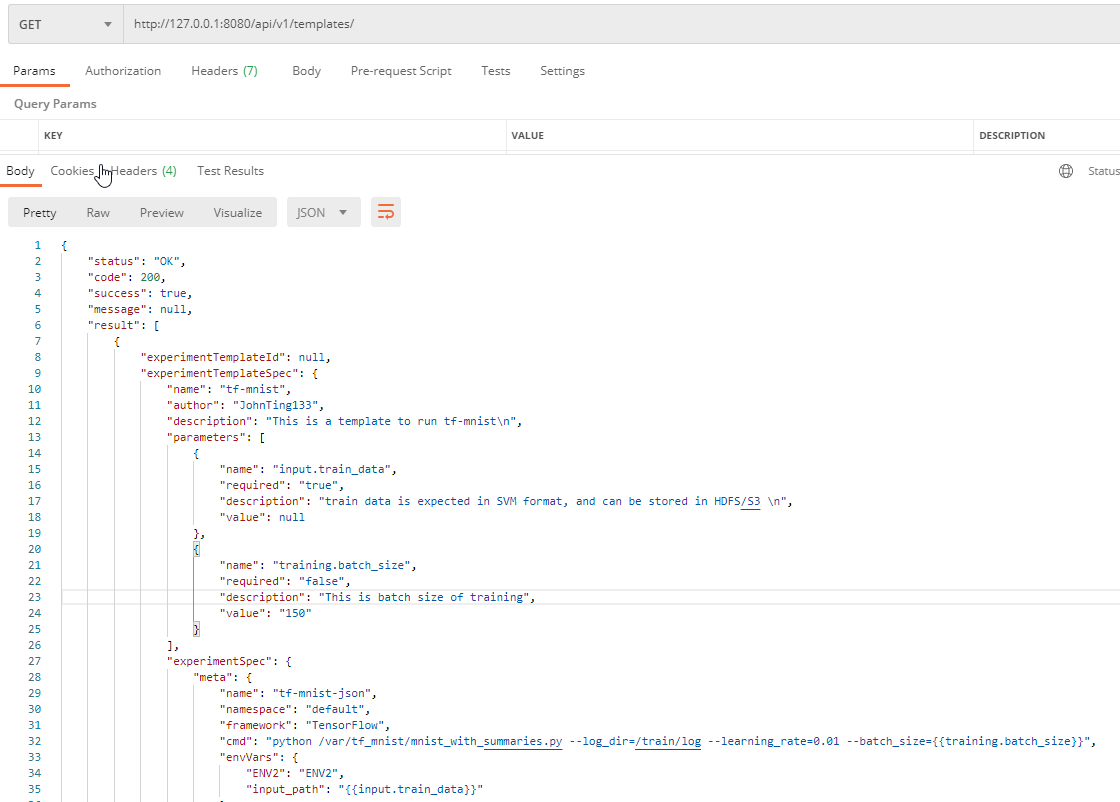The height and width of the screenshot is (802, 1120).
Task: Open the request Headers (7) tab
Action: click(x=224, y=71)
